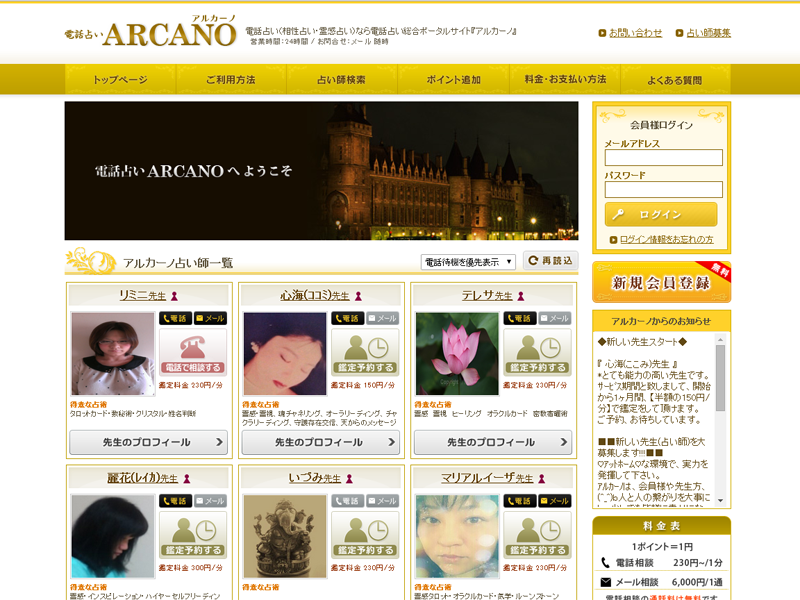Click マリアルイーザ先生 メール status icon
The height and width of the screenshot is (600, 800).
coord(555,501)
